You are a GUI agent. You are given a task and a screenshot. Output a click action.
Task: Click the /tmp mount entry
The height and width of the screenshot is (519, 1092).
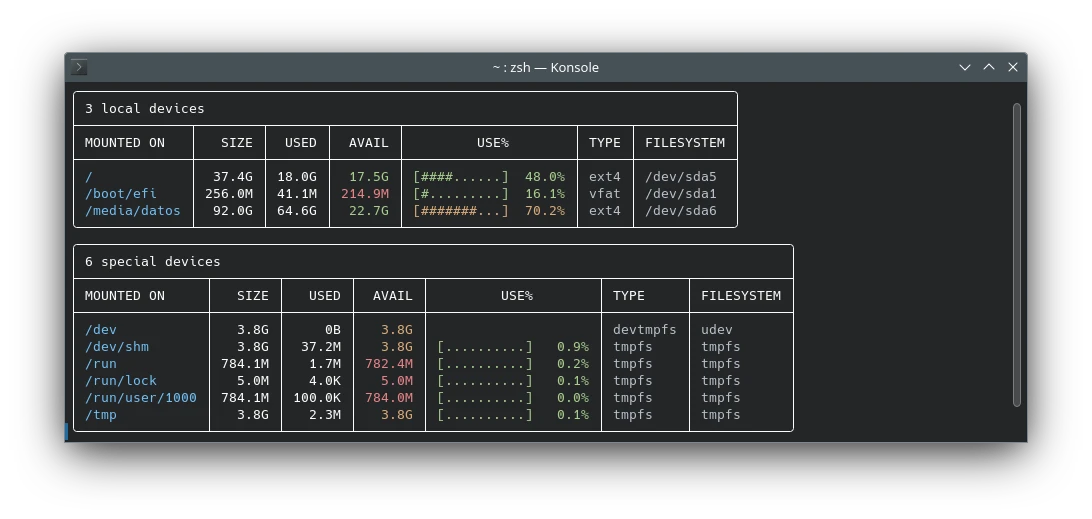(101, 415)
